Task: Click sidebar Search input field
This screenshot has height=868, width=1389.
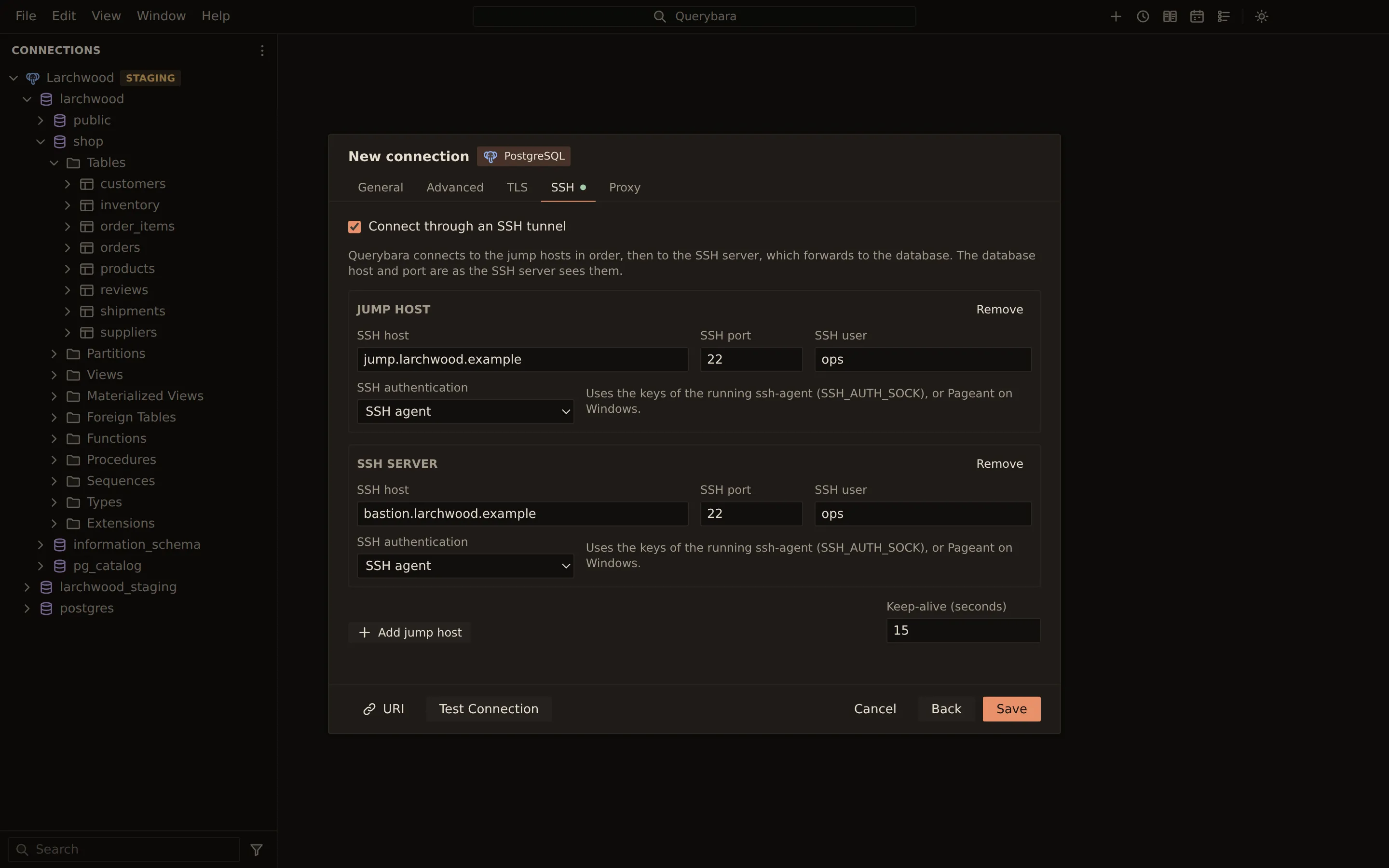Action: (x=123, y=849)
